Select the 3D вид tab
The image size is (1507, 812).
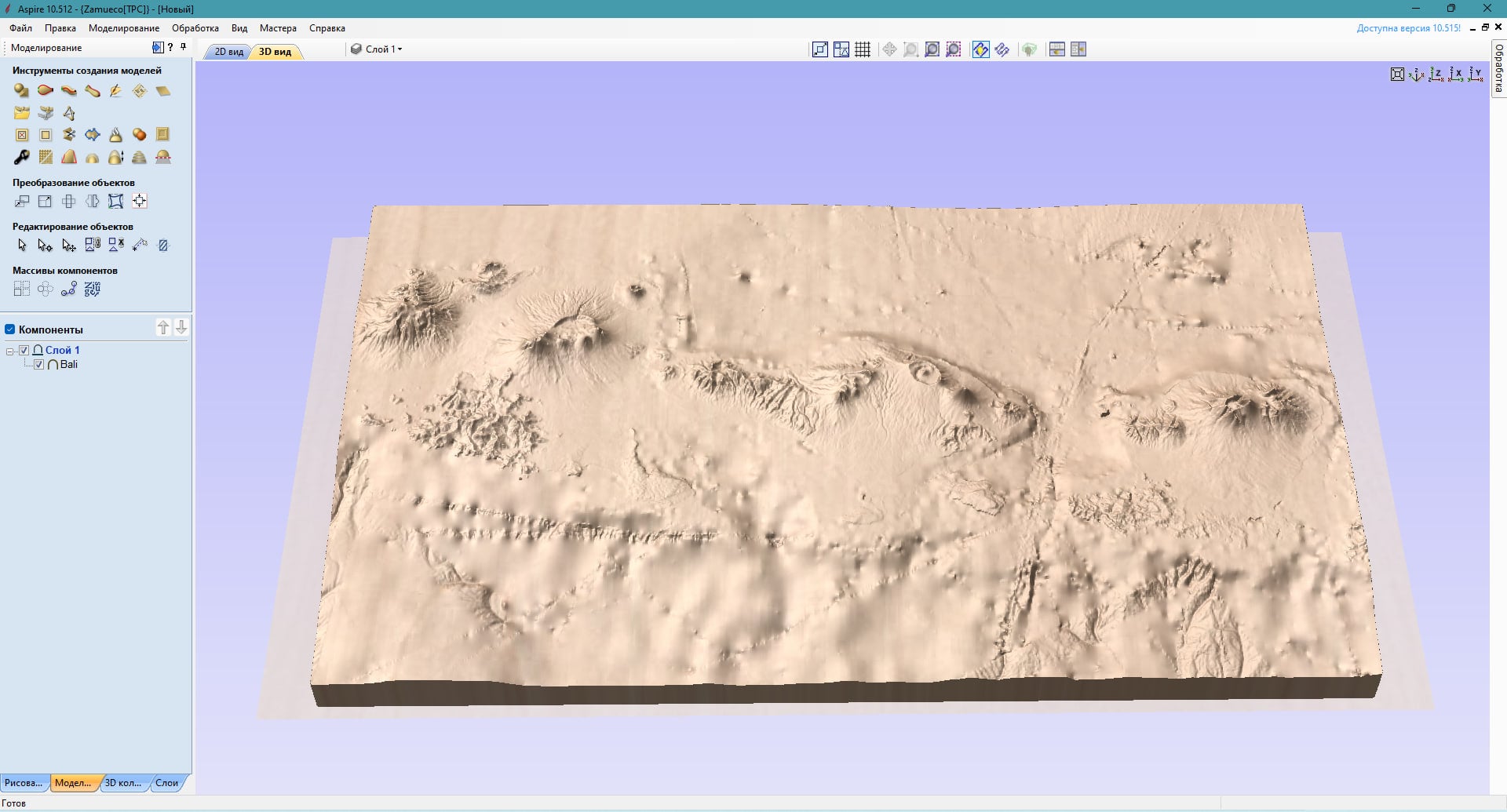pos(275,52)
